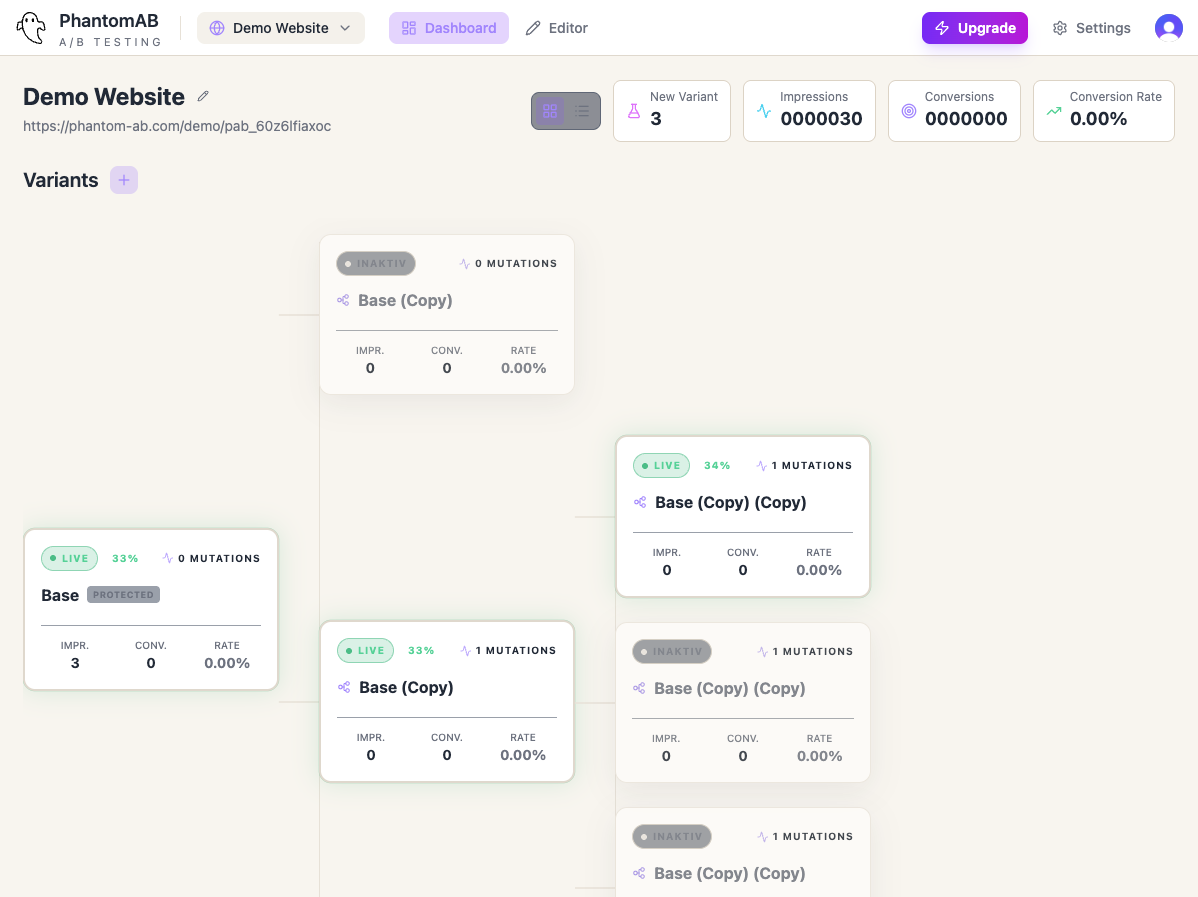Click the PhantomAB ghost logo
Image resolution: width=1198 pixels, height=897 pixels.
click(x=32, y=28)
